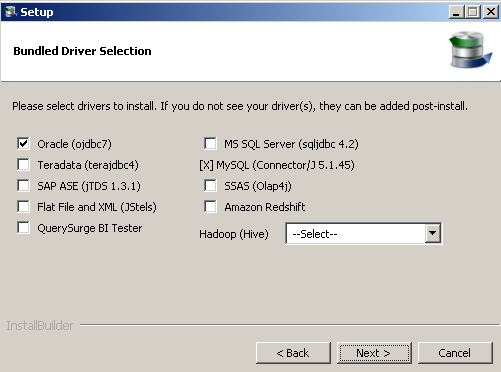Tick the SSAS (Olap4j) checkbox
Viewport: 501px width, 372px height.
pyautogui.click(x=210, y=186)
